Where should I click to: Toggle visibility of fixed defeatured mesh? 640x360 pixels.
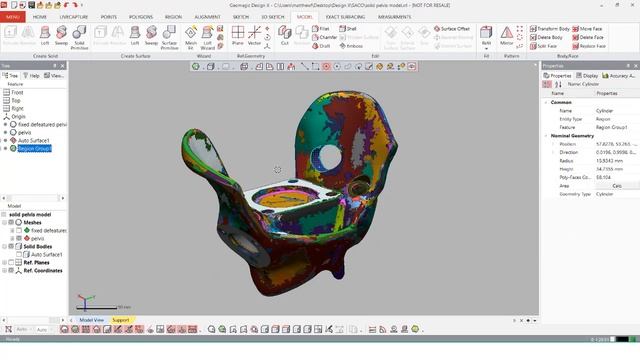[x=19, y=231]
